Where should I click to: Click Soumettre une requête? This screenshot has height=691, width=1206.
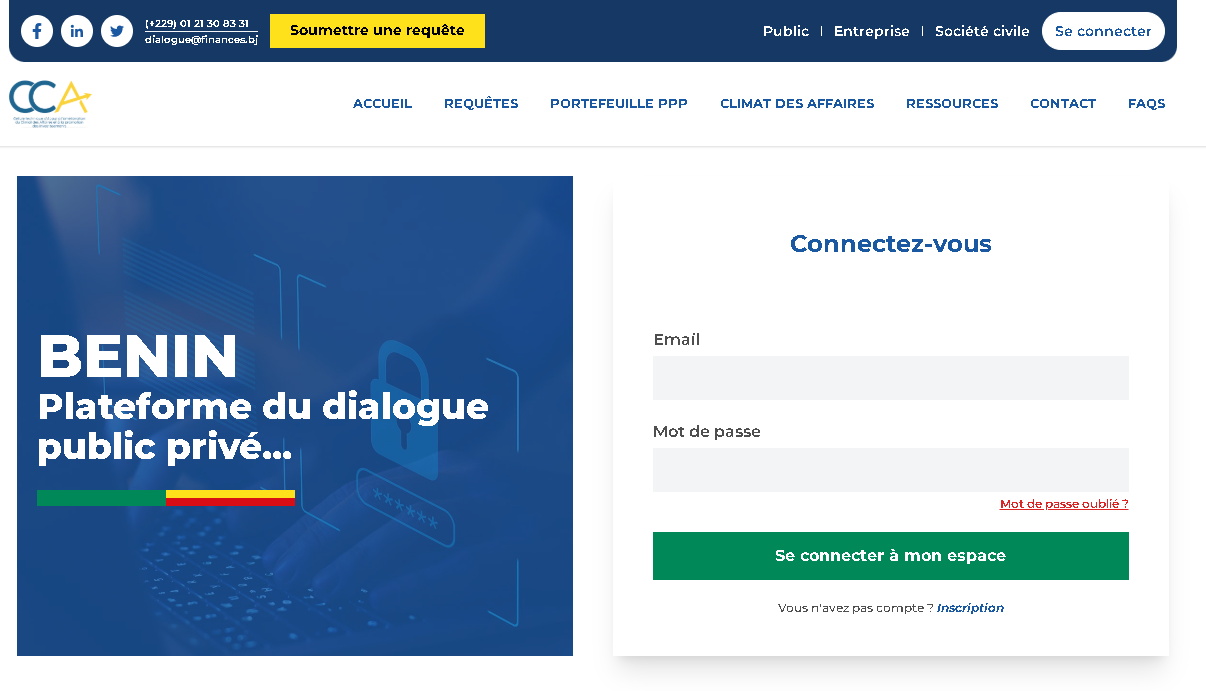point(377,31)
